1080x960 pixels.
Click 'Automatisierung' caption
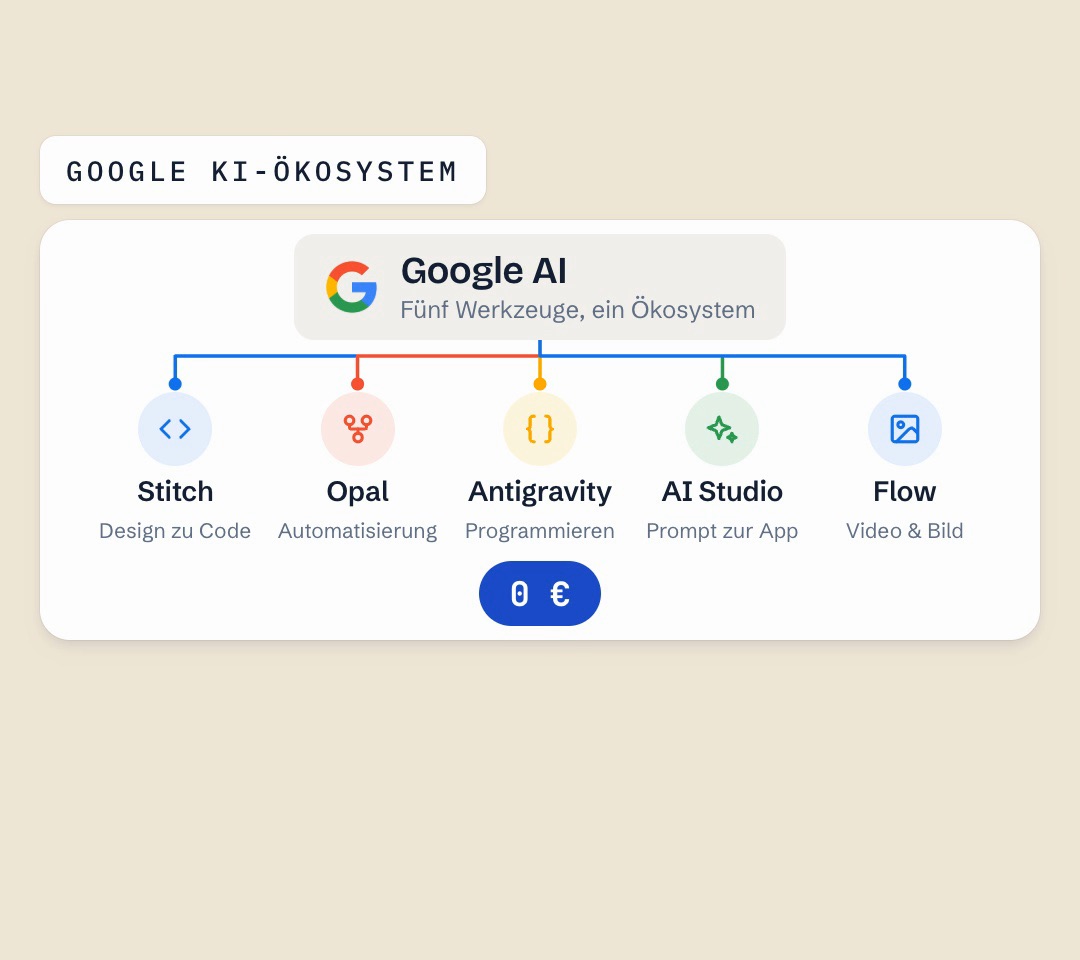pos(357,531)
